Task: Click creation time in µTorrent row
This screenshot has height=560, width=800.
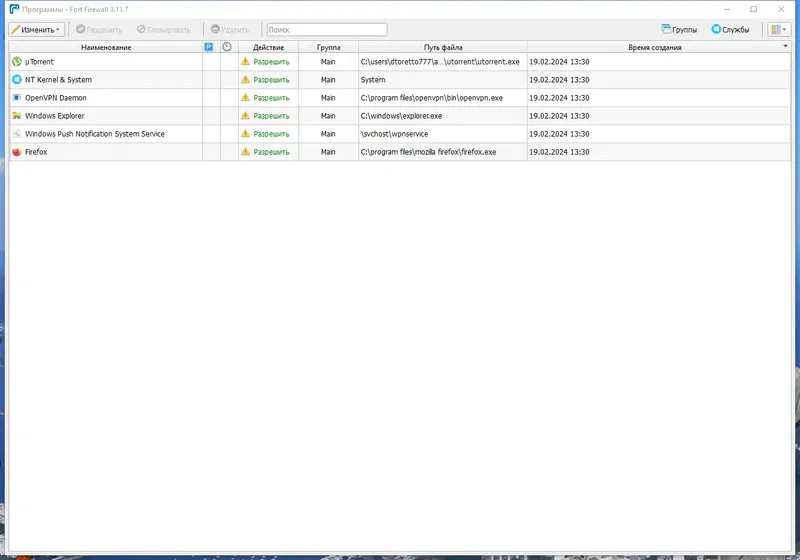Action: tap(559, 62)
